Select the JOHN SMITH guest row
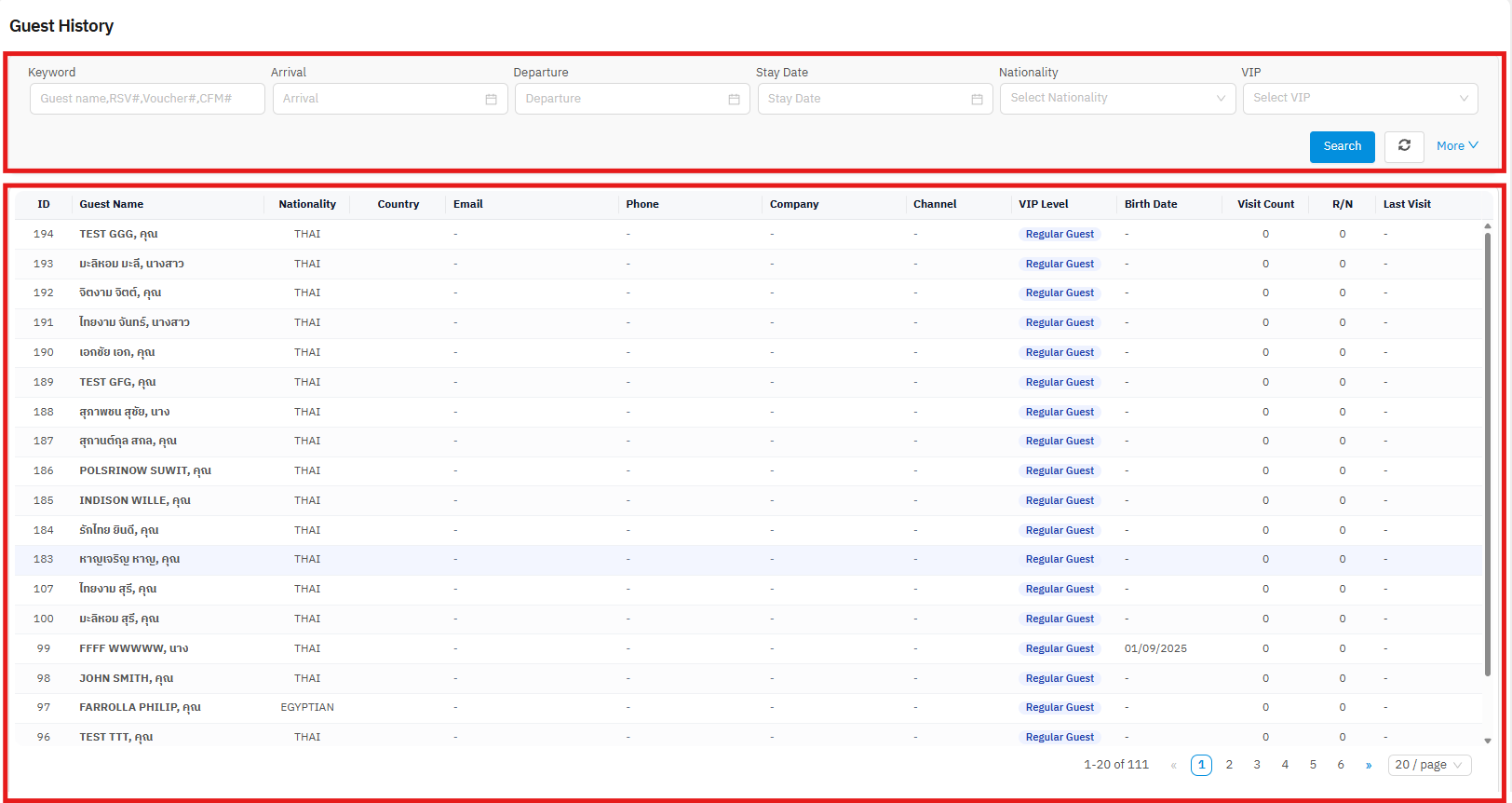The height and width of the screenshot is (803, 1512). tap(127, 678)
